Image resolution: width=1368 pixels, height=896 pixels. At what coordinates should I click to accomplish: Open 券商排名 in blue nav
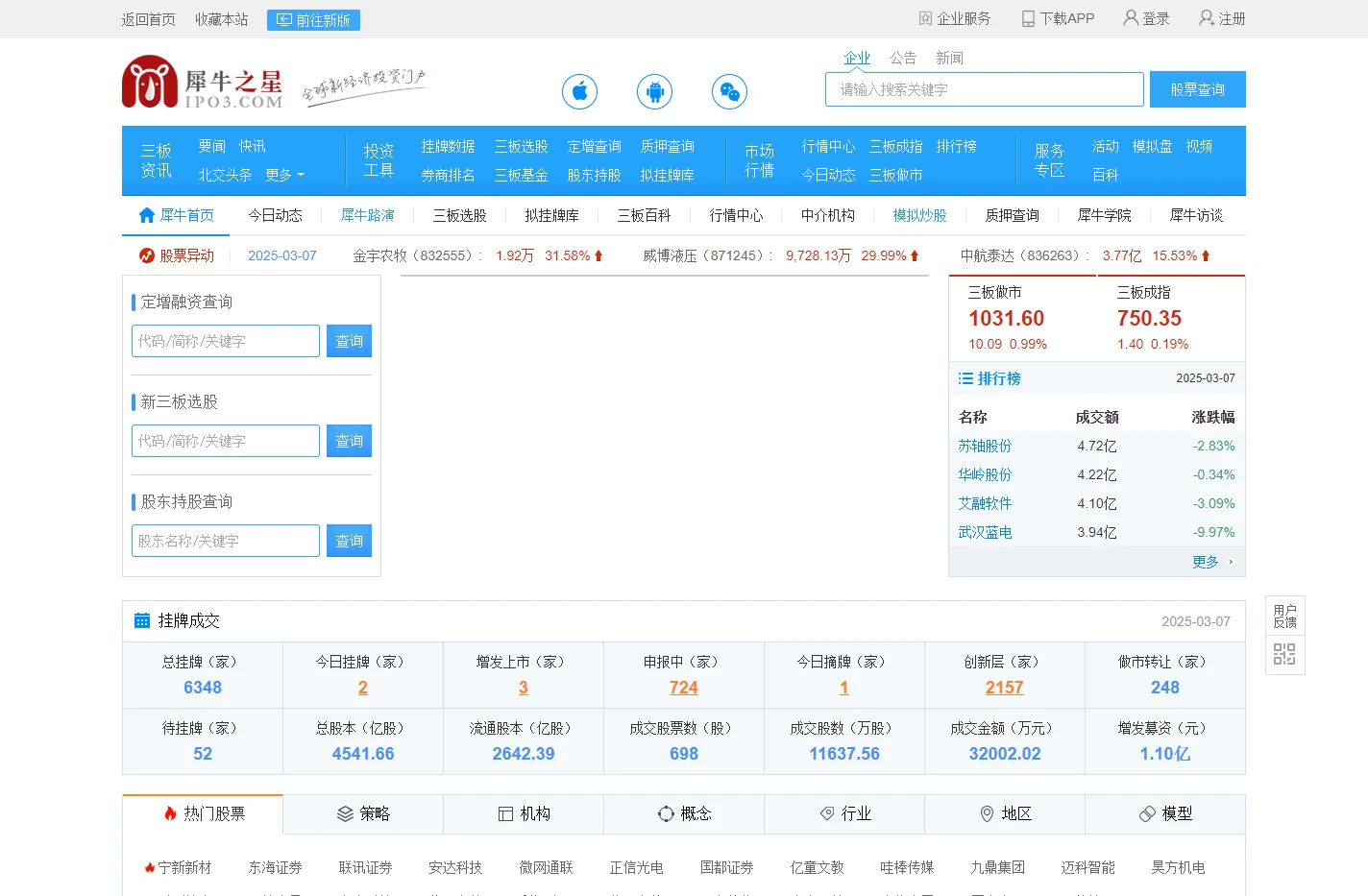(x=448, y=175)
